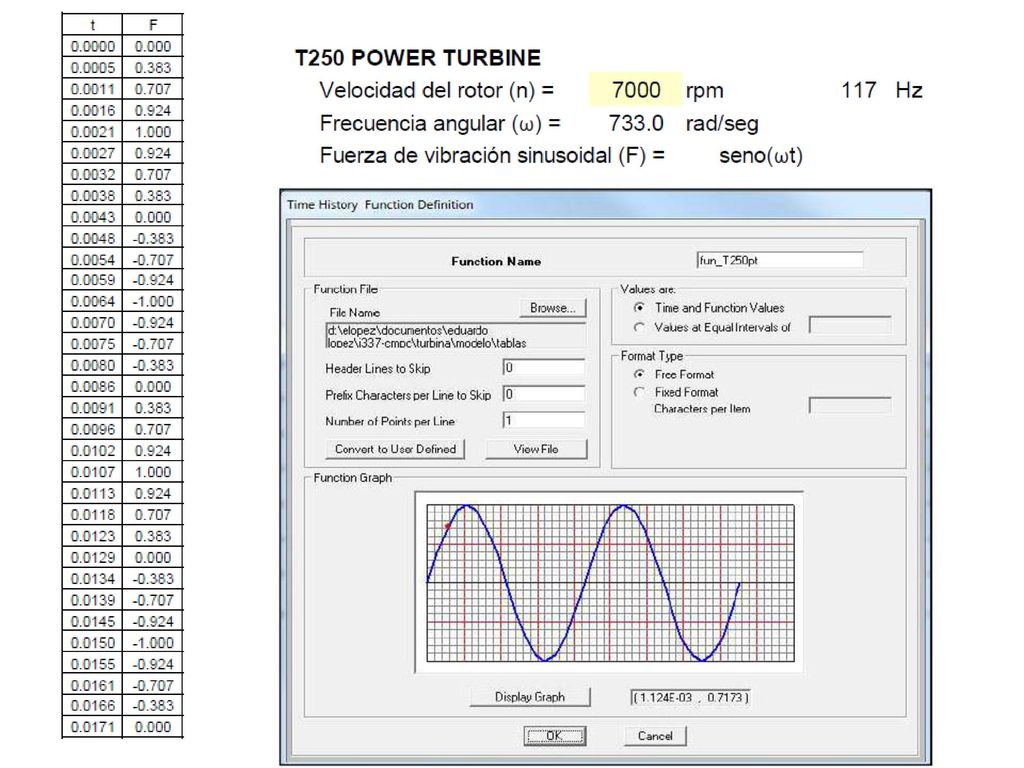Click F cell beside t = 0.0000
This screenshot has width=1024, height=768.
[153, 46]
